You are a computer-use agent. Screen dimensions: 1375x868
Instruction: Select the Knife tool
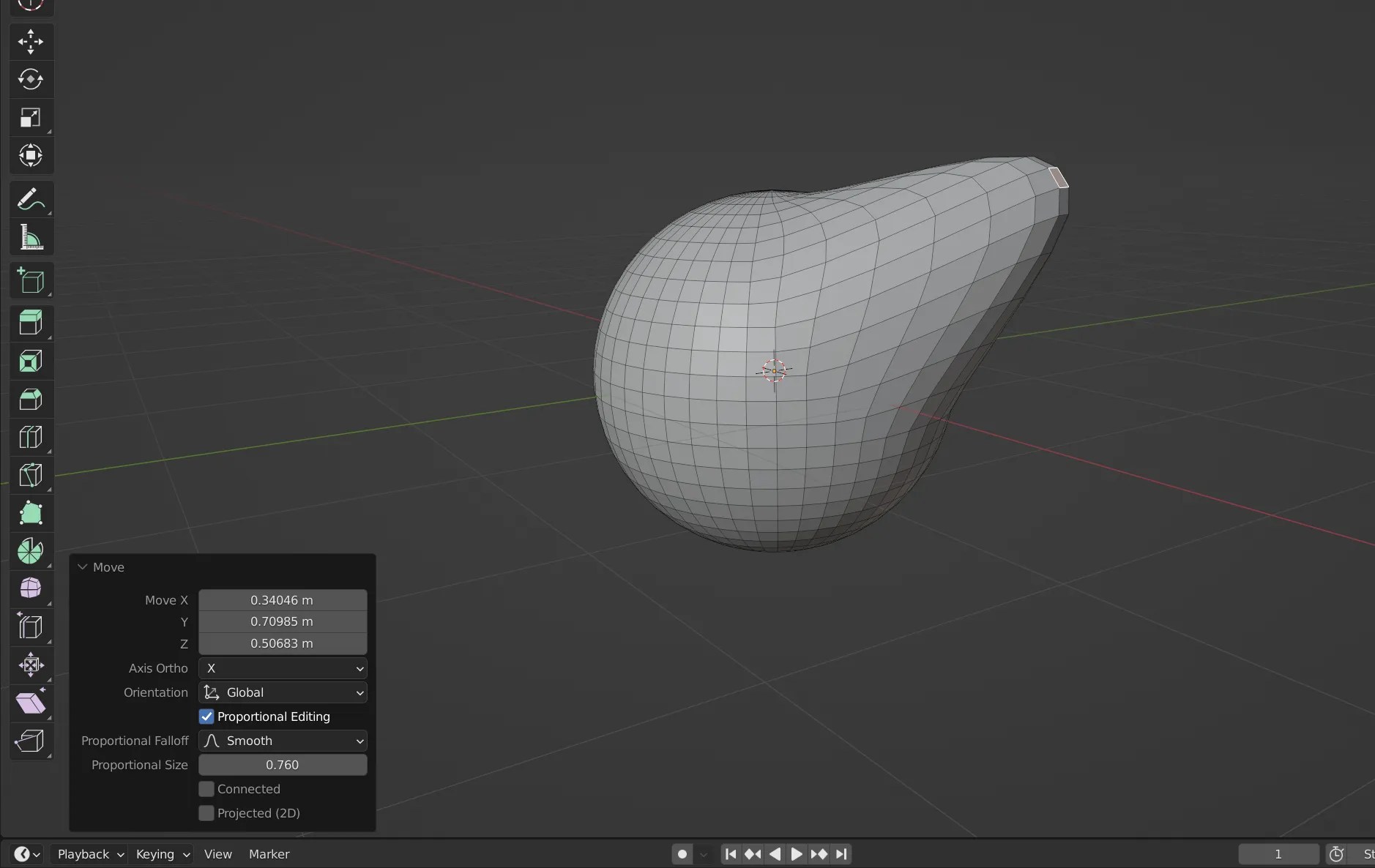(31, 475)
